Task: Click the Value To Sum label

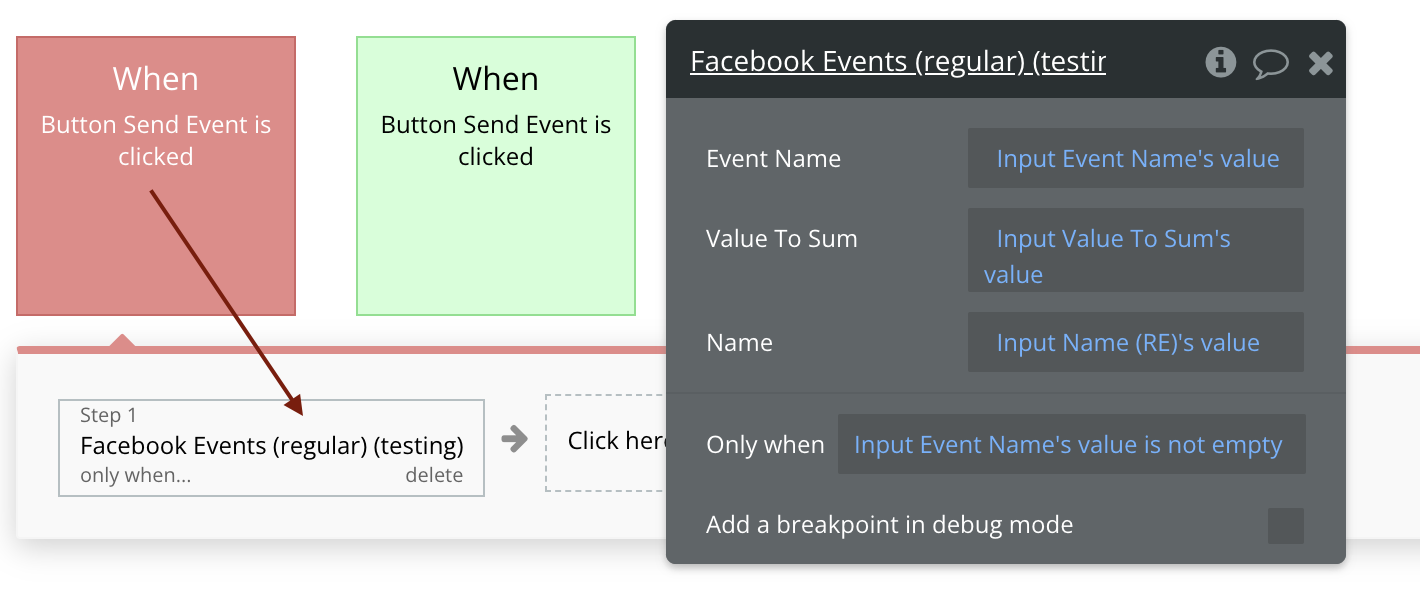Action: [x=781, y=238]
